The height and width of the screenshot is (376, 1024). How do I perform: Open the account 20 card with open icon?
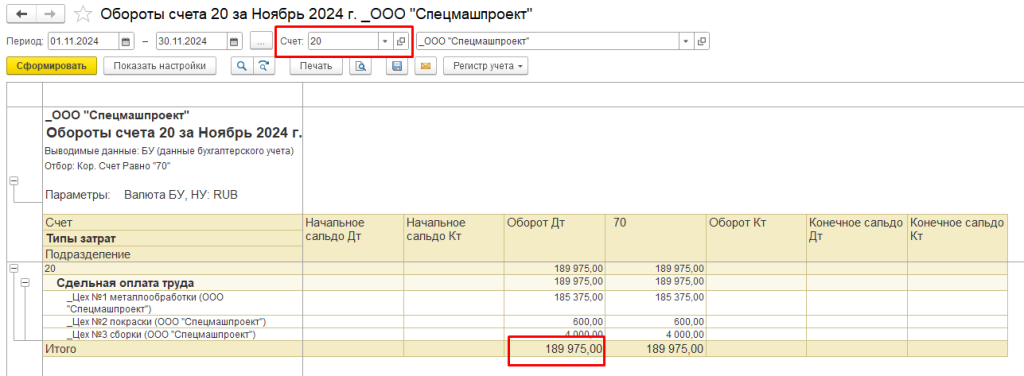[400, 41]
